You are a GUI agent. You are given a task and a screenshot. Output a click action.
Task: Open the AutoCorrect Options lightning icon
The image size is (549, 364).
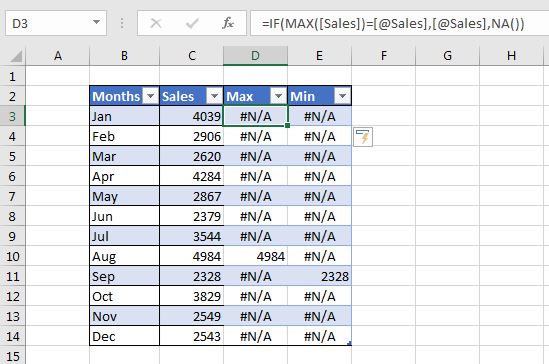363,137
